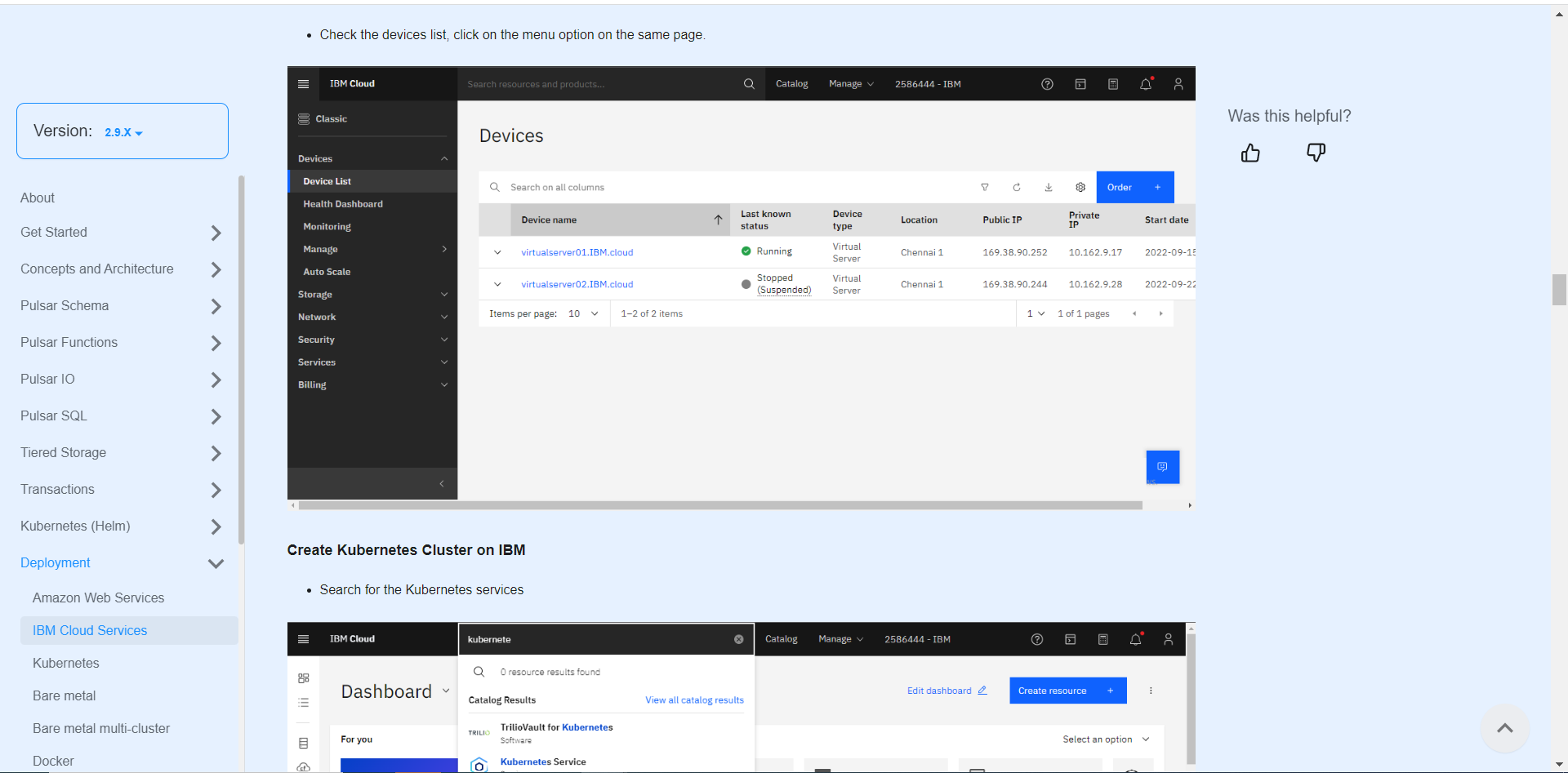The height and width of the screenshot is (773, 1568).
Task: Expand the Get Started section
Action: tap(216, 233)
